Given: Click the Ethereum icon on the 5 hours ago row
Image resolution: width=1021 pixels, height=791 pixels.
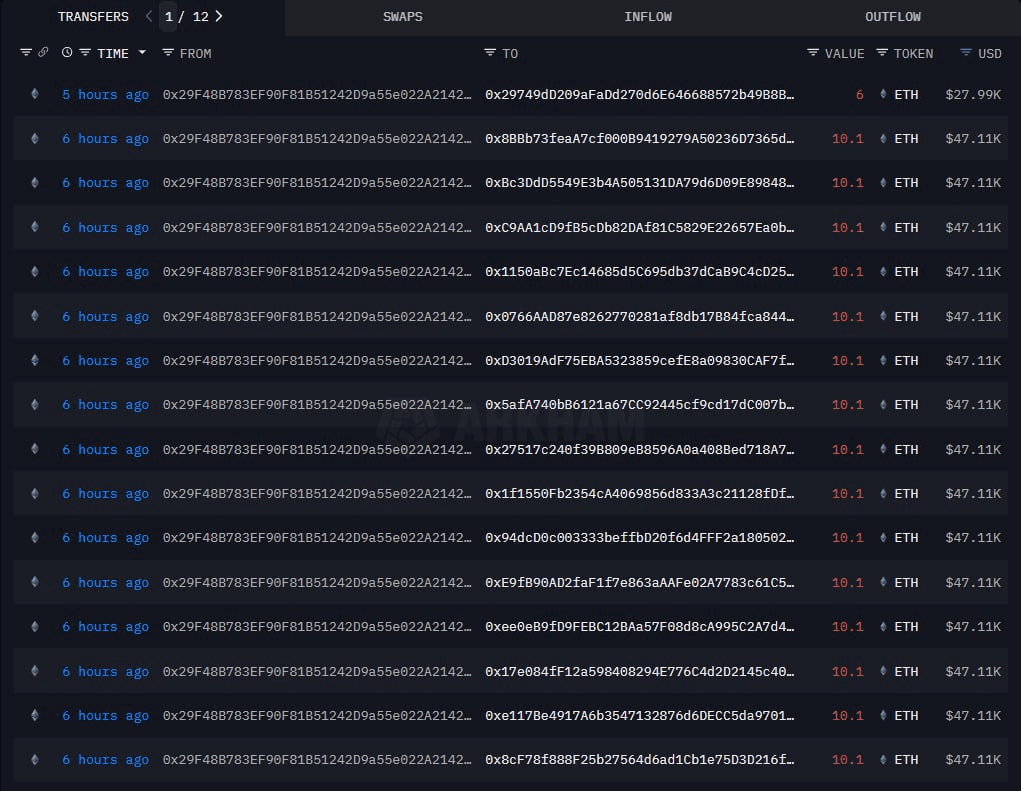Looking at the screenshot, I should (x=35, y=94).
